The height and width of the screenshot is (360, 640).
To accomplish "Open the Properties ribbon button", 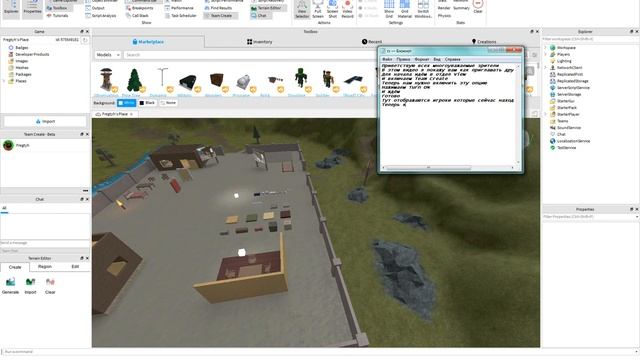I will 32,8.
